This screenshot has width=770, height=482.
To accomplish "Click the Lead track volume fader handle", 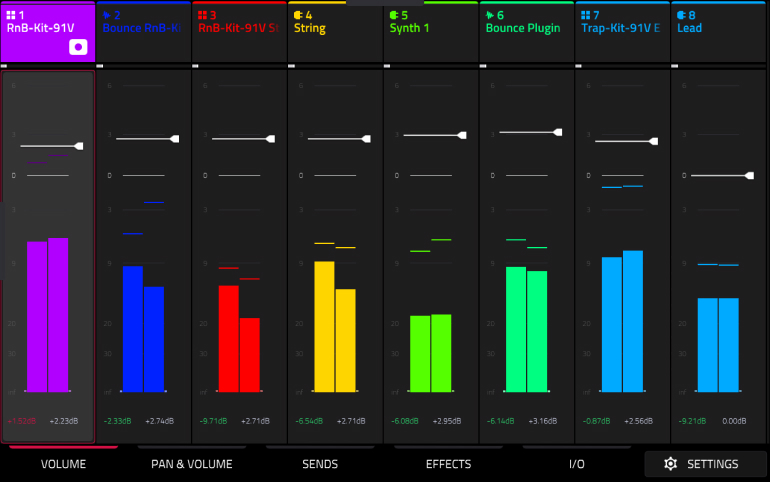I will 749,176.
